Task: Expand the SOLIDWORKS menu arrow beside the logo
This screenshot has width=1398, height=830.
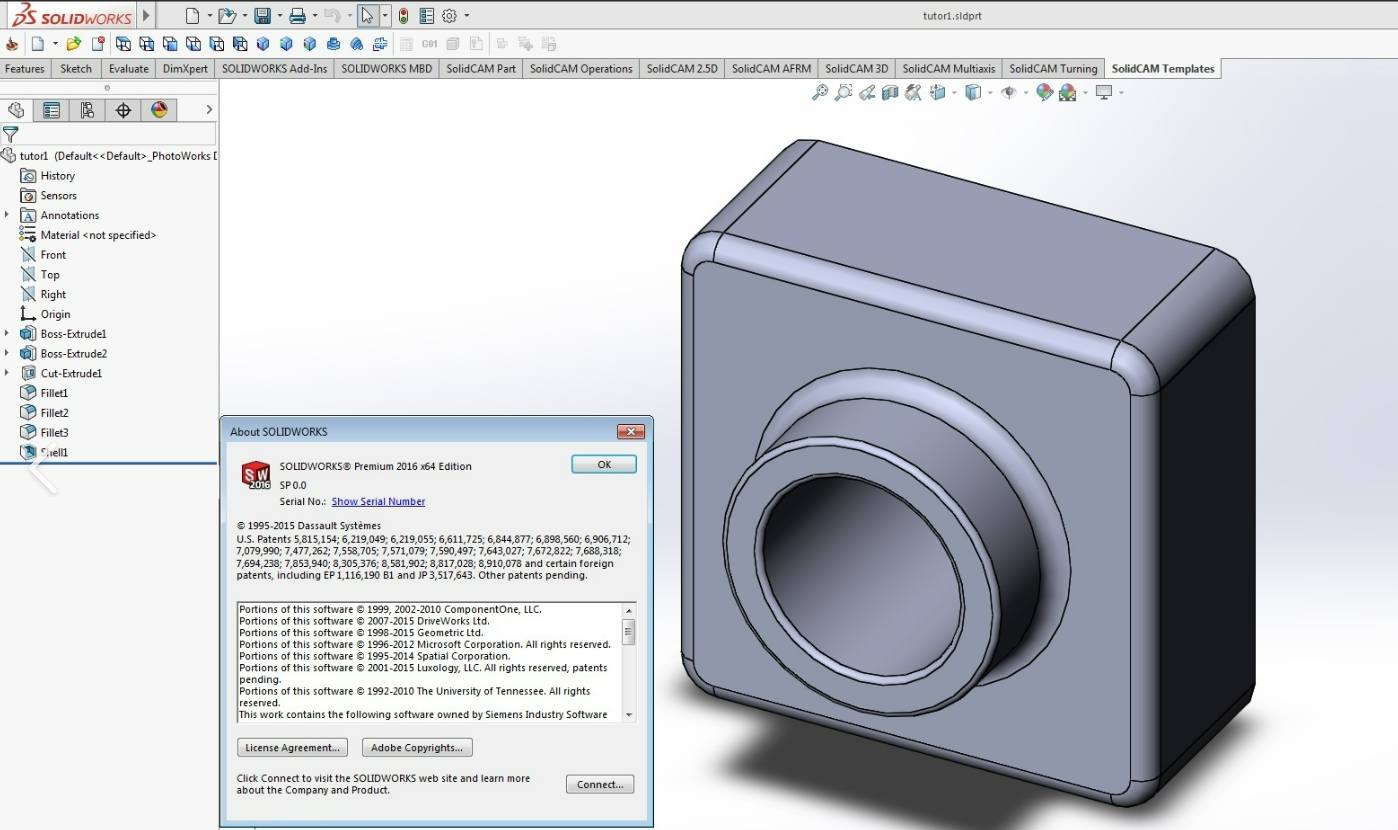Action: point(147,16)
